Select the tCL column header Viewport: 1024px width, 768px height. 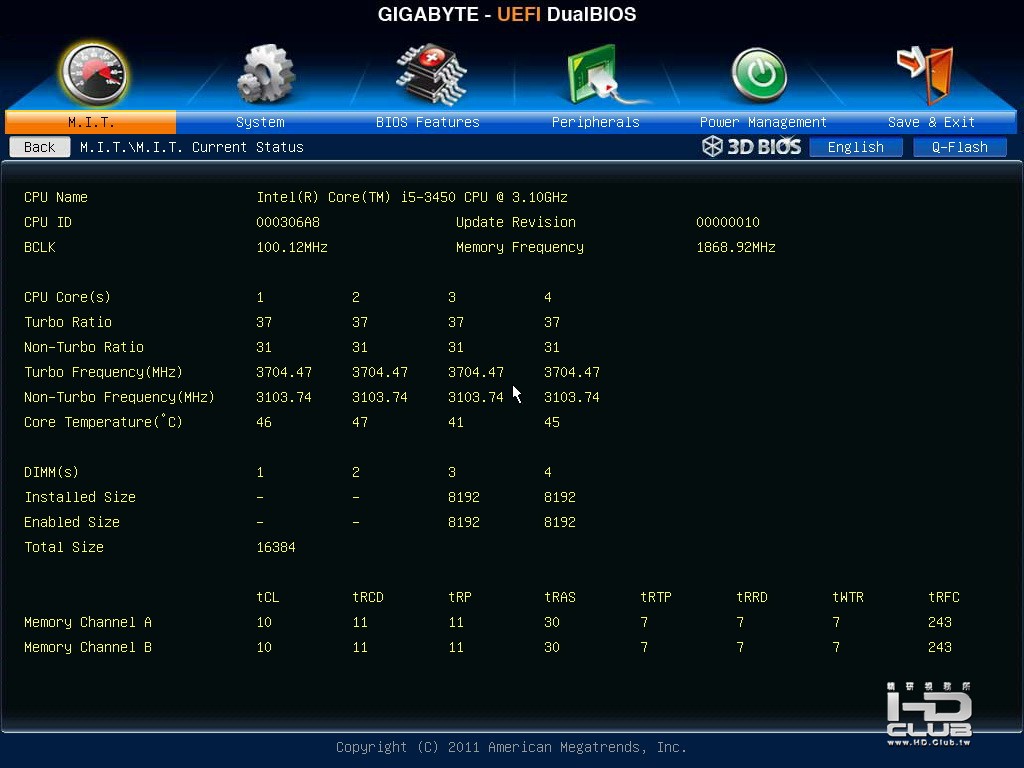tap(267, 597)
